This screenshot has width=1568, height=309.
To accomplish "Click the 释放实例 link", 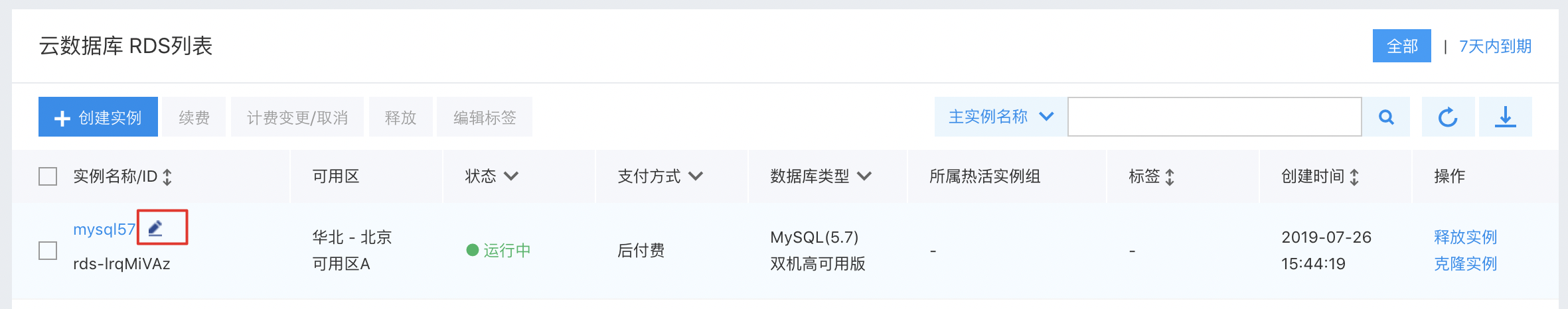I will 1466,237.
